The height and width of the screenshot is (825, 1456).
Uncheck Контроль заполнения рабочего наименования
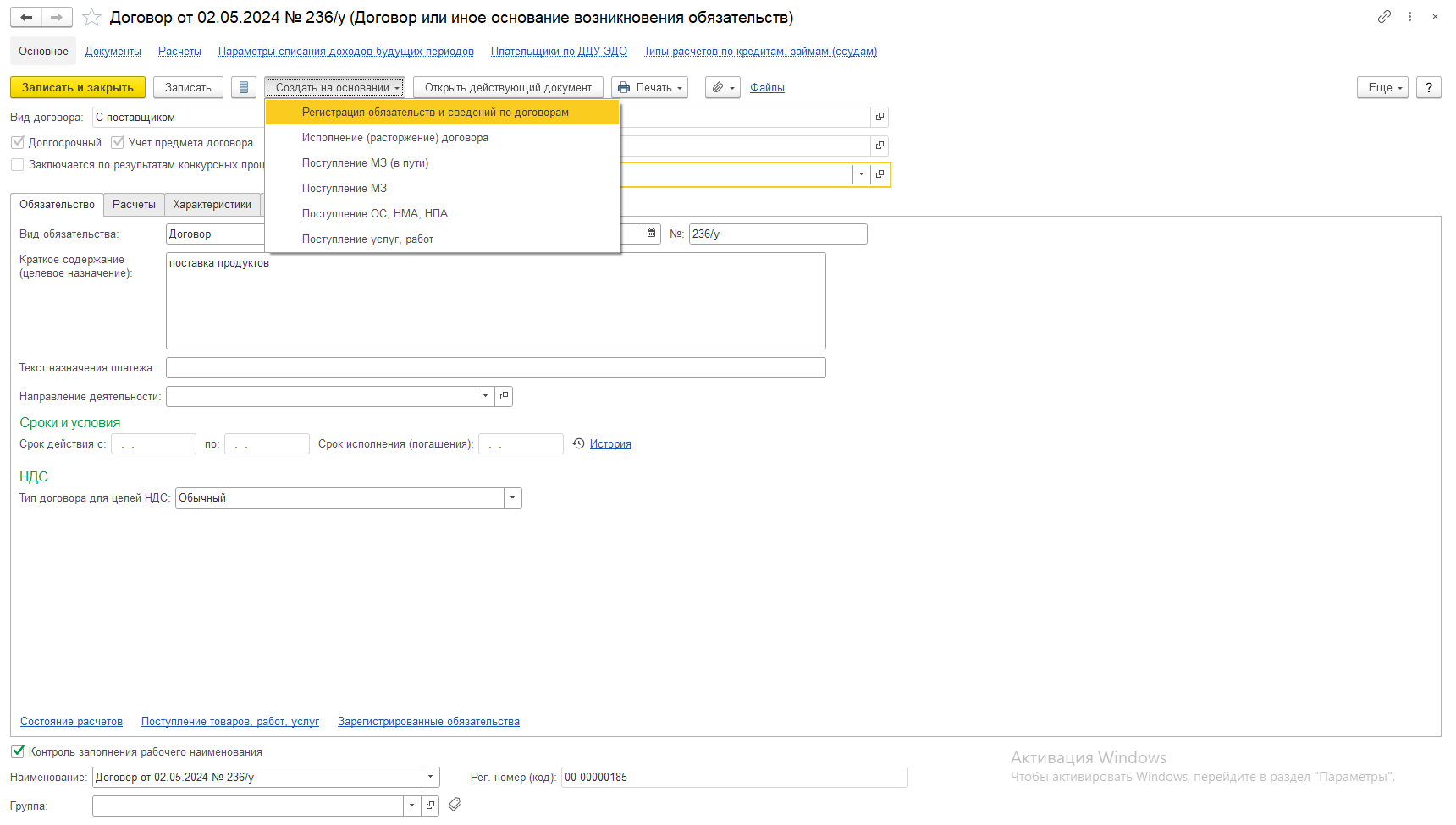coord(18,751)
